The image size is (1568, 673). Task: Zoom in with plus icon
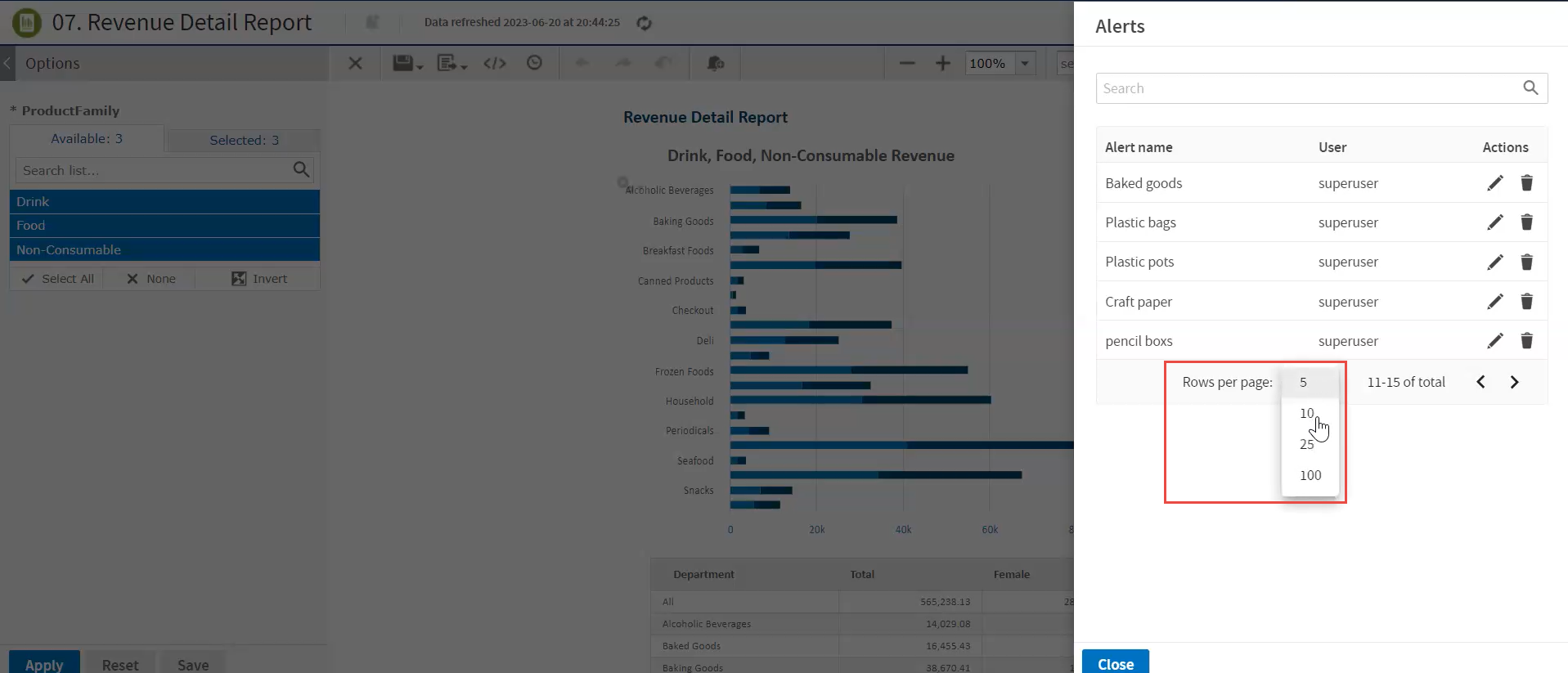click(943, 63)
